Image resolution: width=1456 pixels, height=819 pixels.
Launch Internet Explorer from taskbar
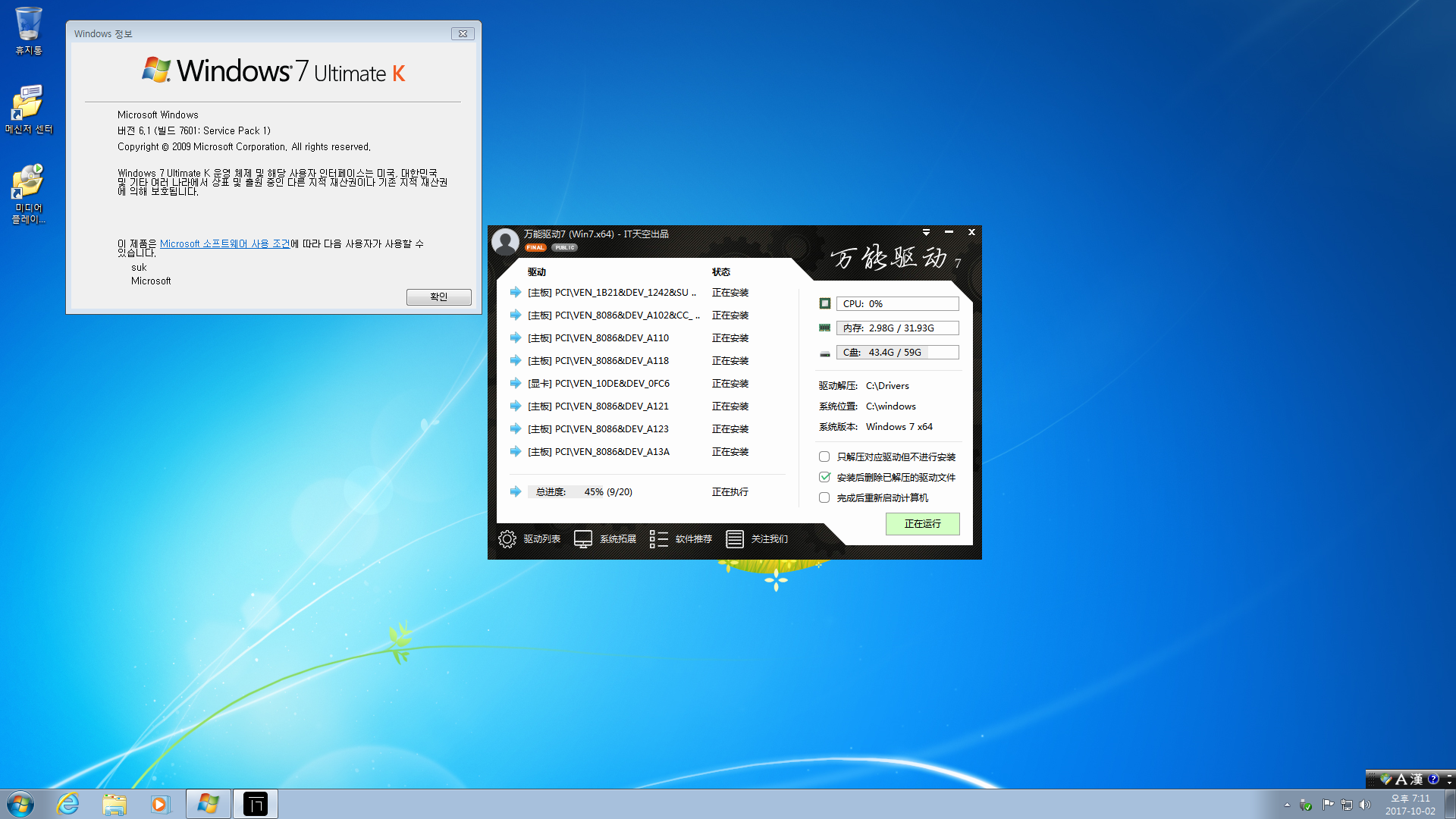(x=68, y=804)
